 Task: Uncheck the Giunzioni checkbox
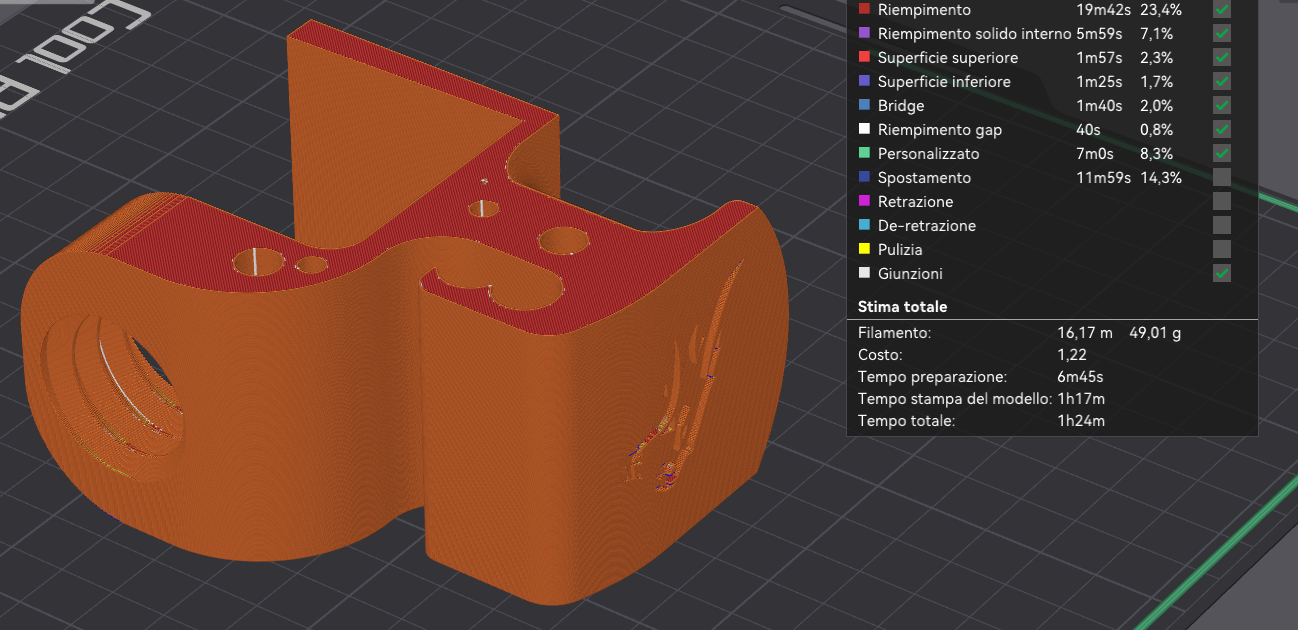[1222, 274]
